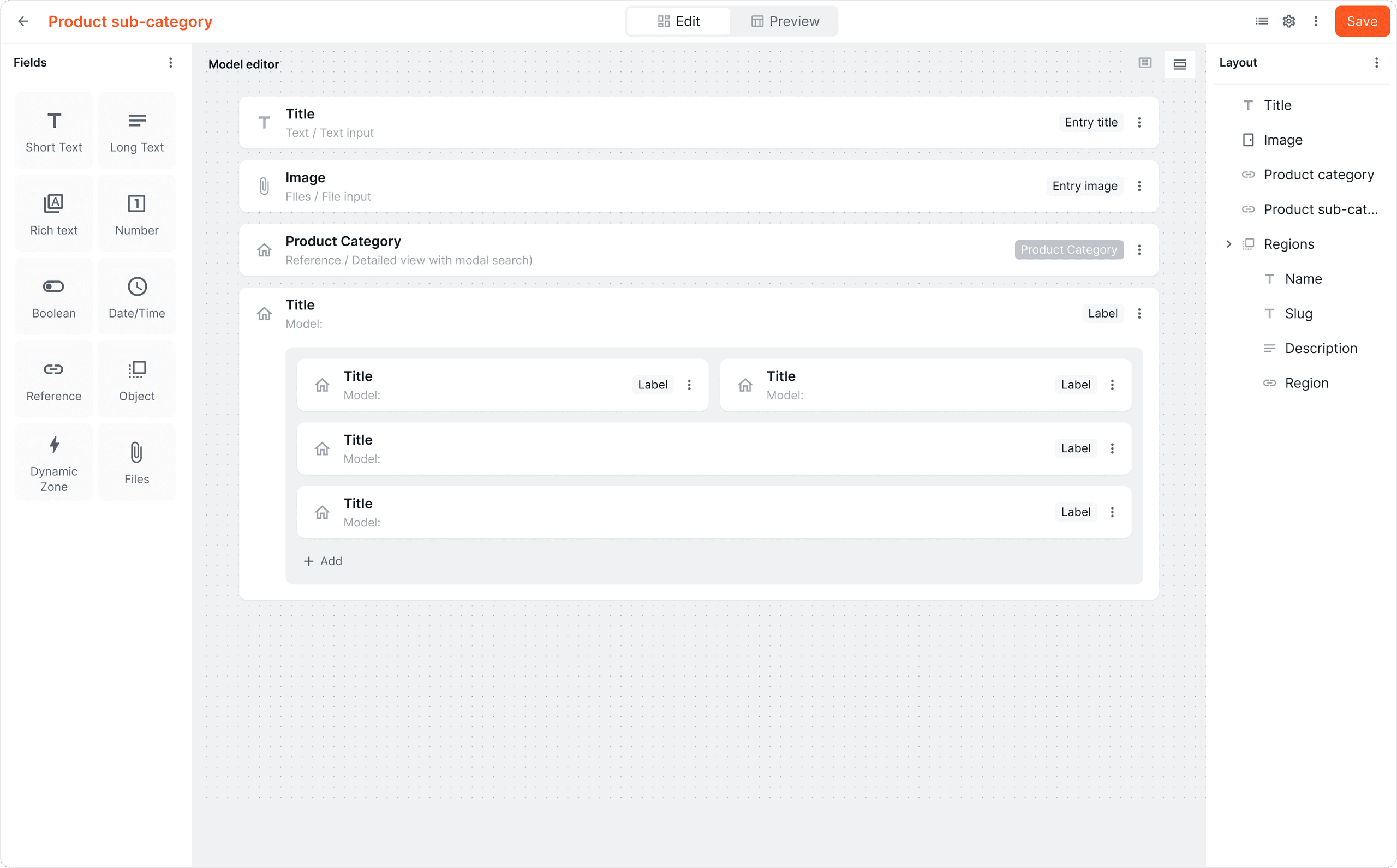Click "Text / Text input" subtitle
This screenshot has height=868, width=1397.
(330, 133)
